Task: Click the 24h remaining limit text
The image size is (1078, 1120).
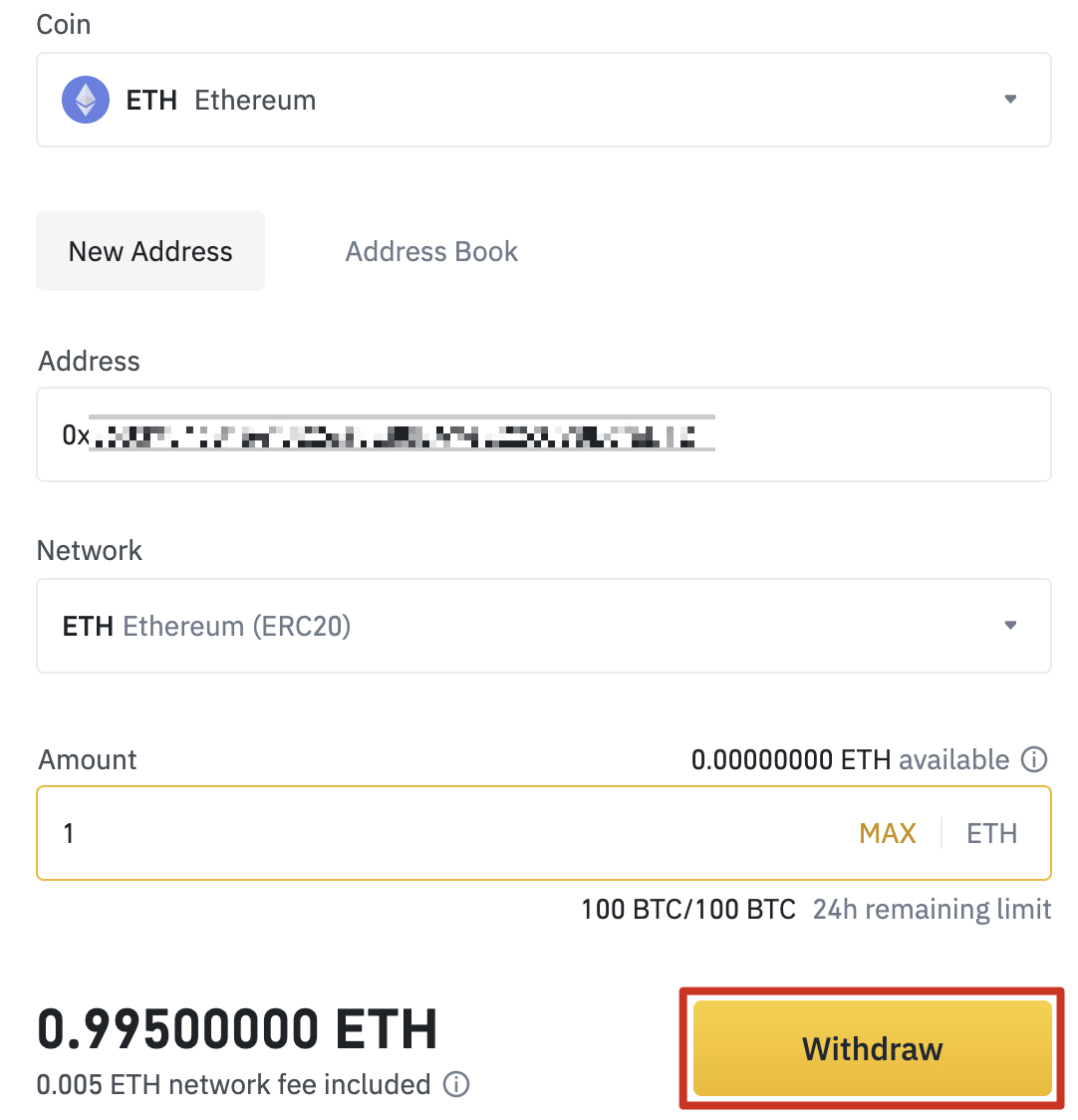Action: click(x=932, y=910)
